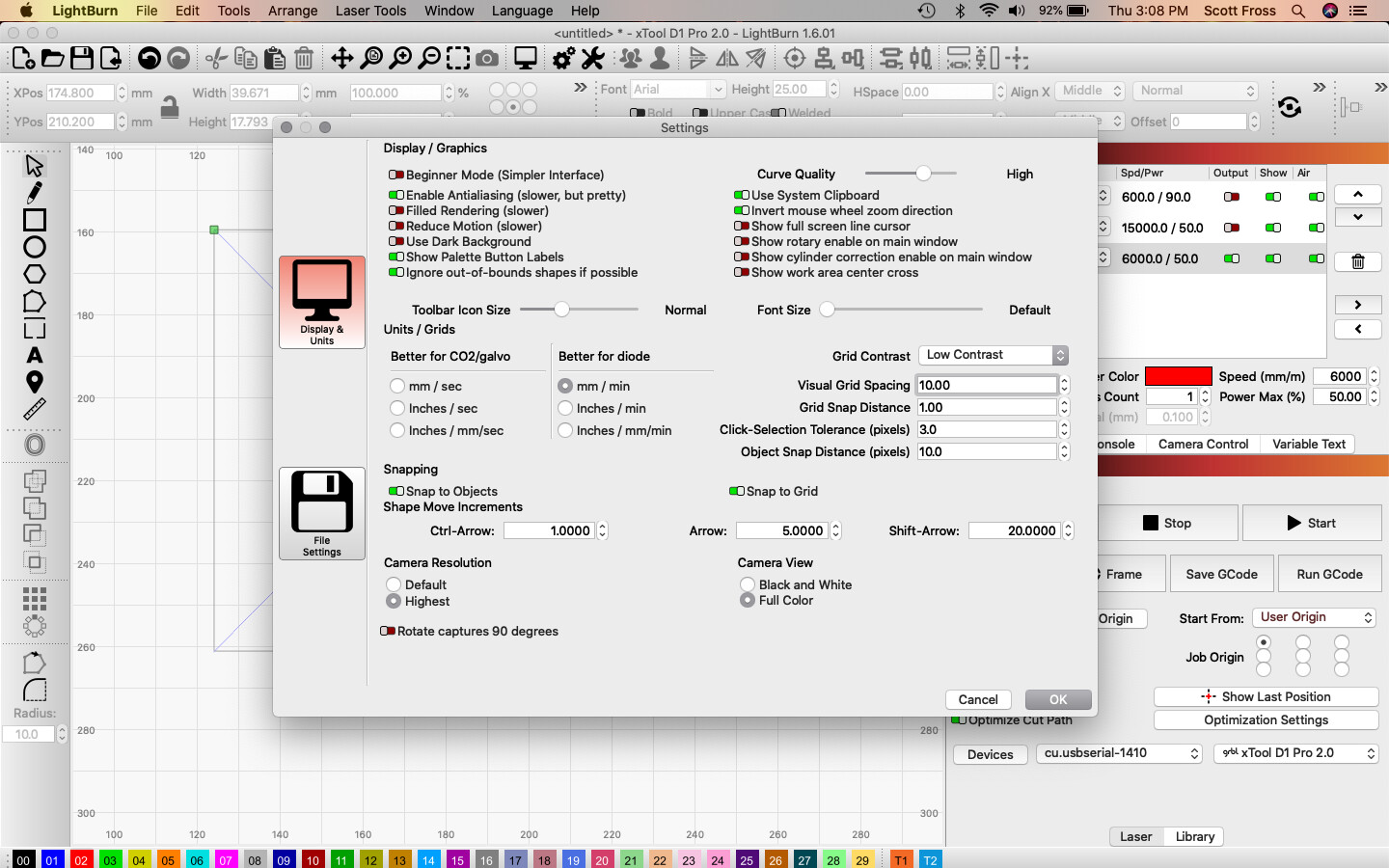1389x868 pixels.
Task: Select the Position Laser pin tool
Action: (x=35, y=383)
